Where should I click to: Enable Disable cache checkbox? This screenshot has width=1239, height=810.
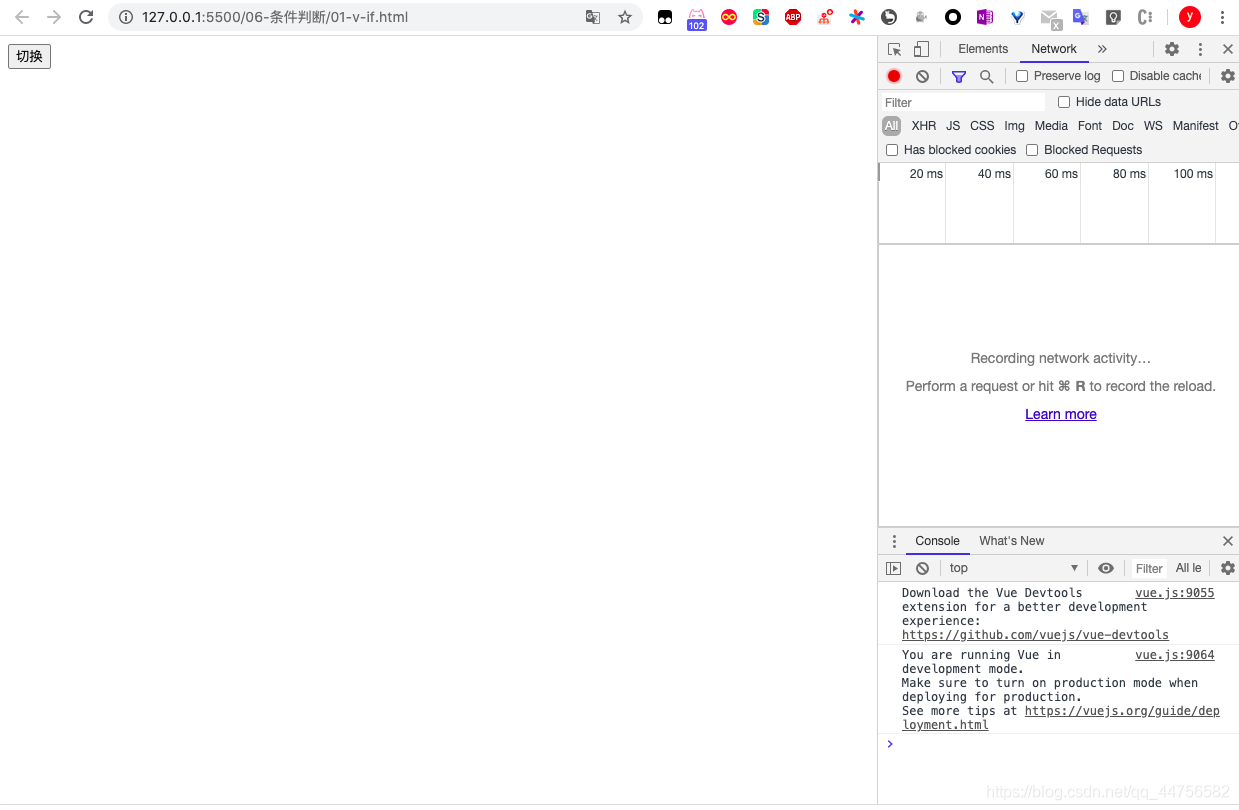pos(1118,76)
